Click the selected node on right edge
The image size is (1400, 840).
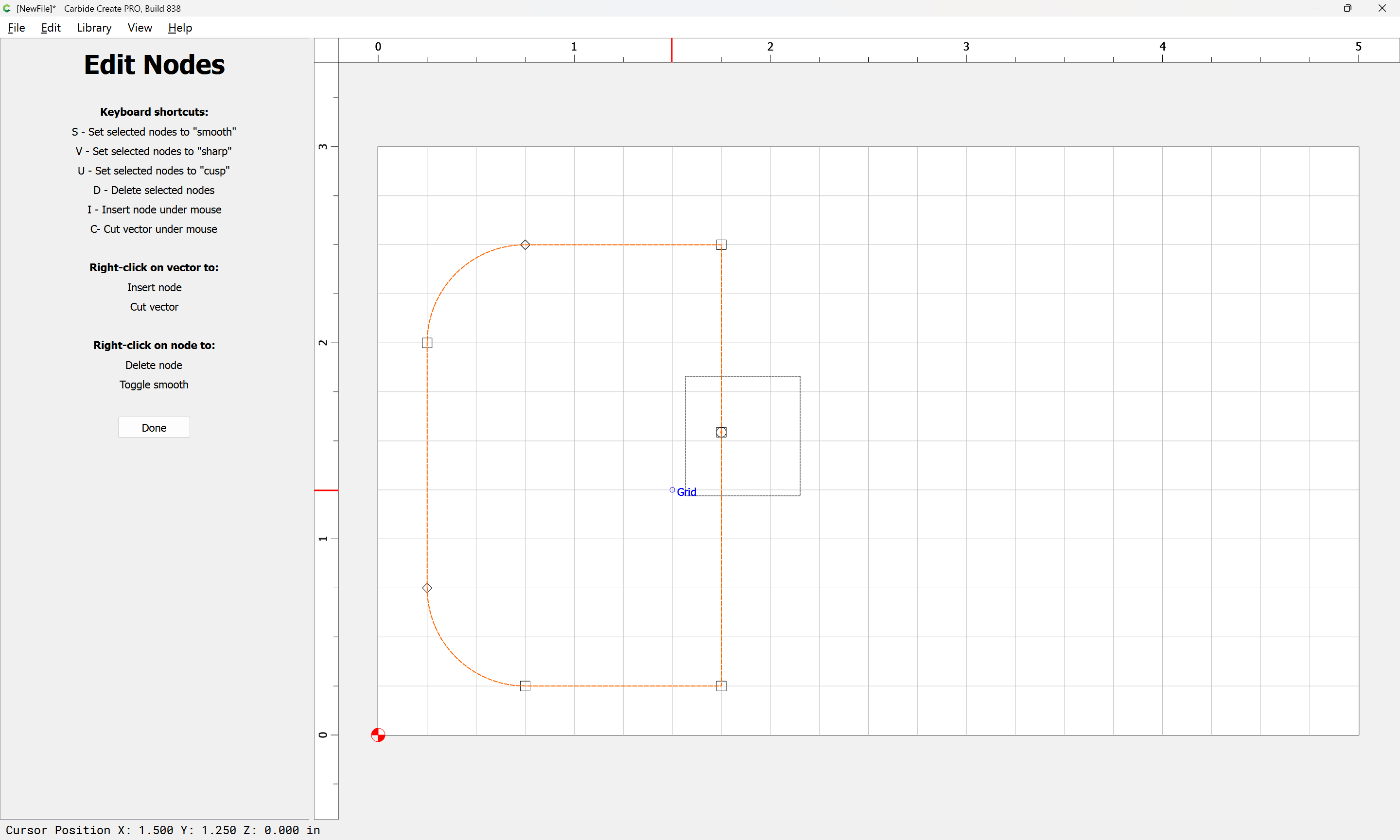click(721, 432)
